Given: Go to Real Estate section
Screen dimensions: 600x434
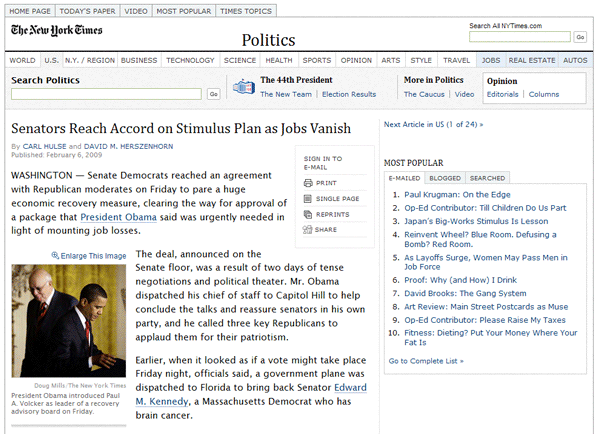Looking at the screenshot, I should click(532, 60).
